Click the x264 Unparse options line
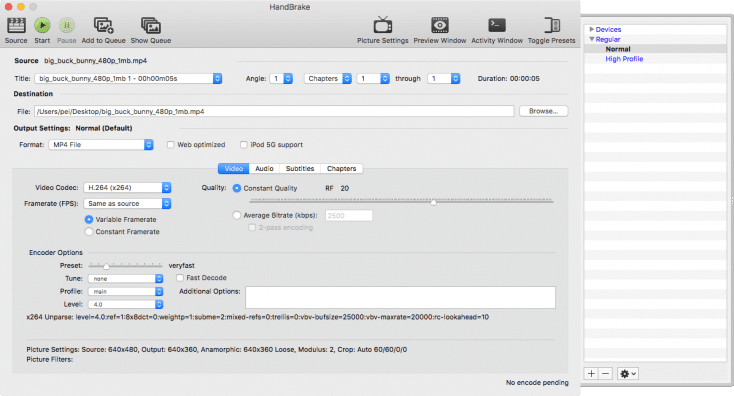 click(x=257, y=317)
